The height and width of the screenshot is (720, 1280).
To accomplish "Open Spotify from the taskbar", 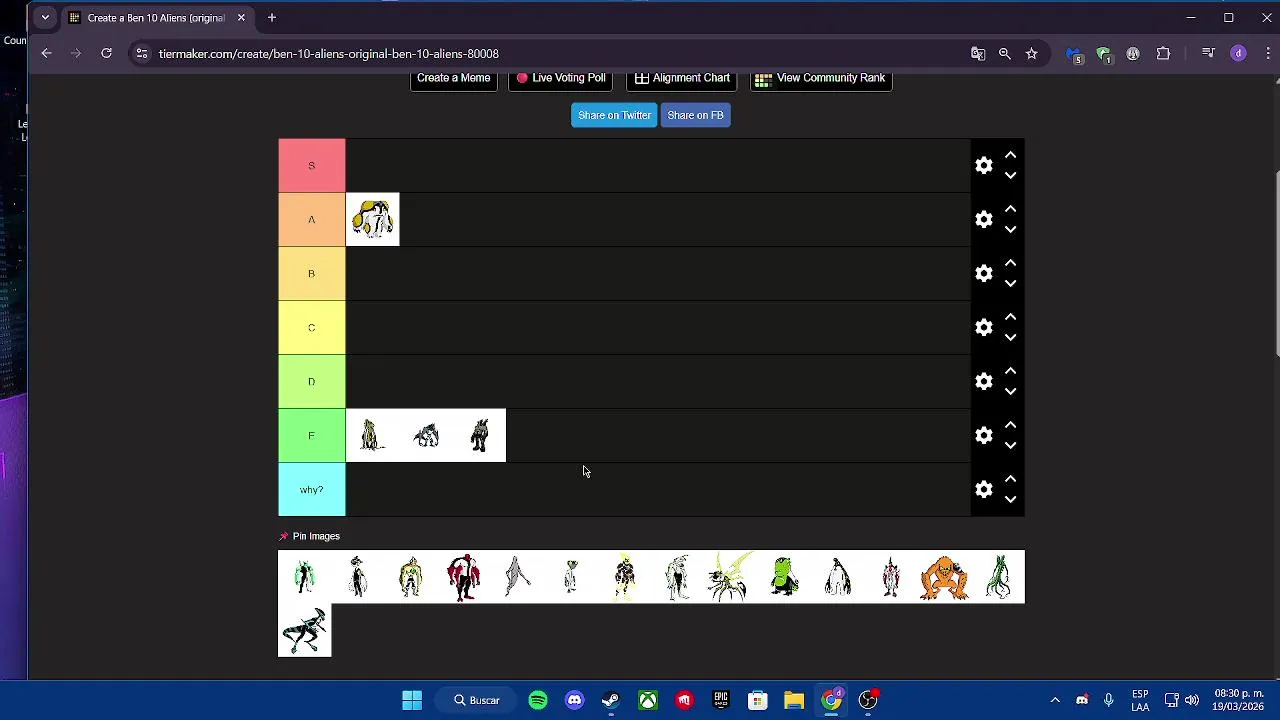I will [x=538, y=700].
